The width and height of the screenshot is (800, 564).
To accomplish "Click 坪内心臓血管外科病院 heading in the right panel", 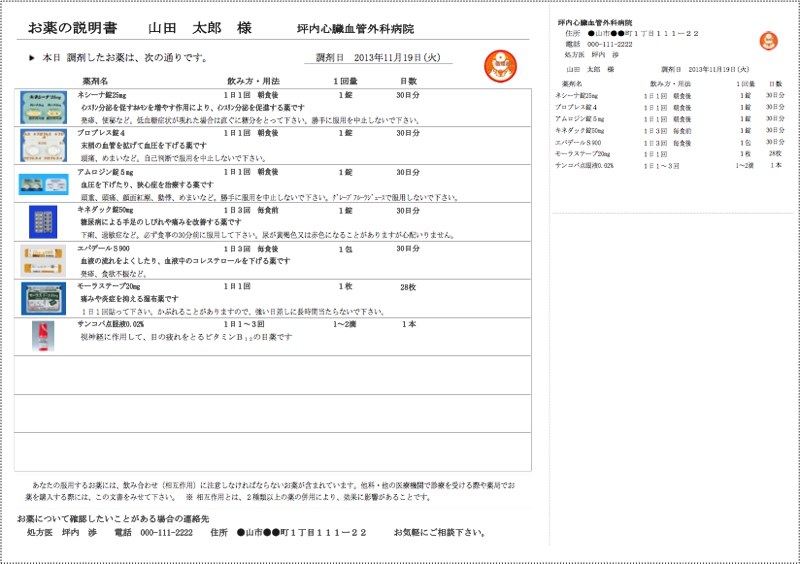I will (x=594, y=22).
